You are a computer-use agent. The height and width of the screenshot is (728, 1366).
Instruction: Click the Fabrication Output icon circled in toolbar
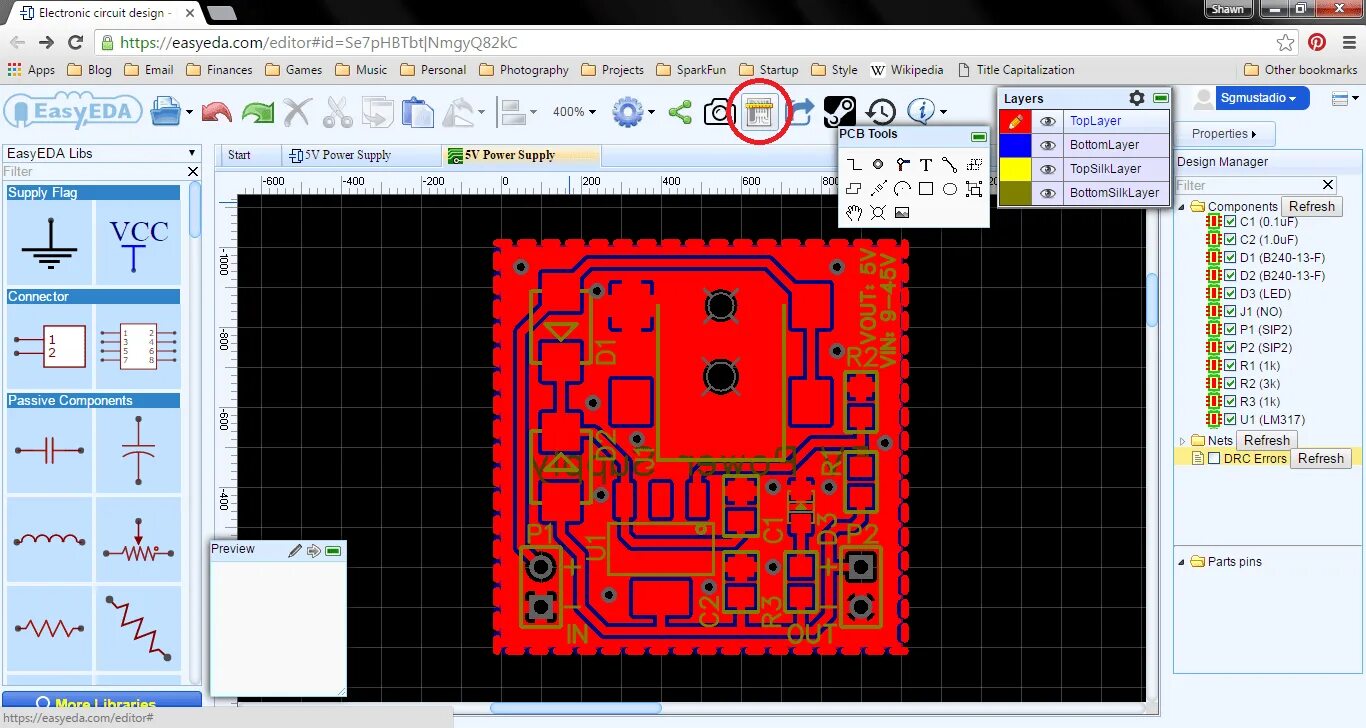click(761, 111)
